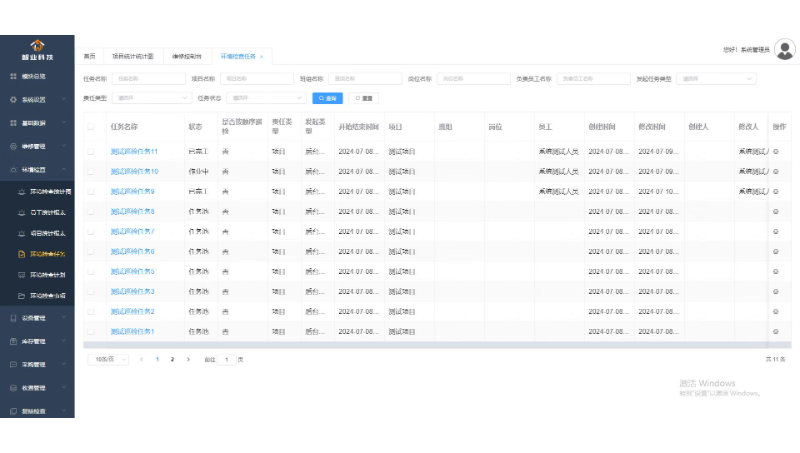The height and width of the screenshot is (453, 800).
Task: Click the action icon in task 3 row
Action: click(776, 291)
